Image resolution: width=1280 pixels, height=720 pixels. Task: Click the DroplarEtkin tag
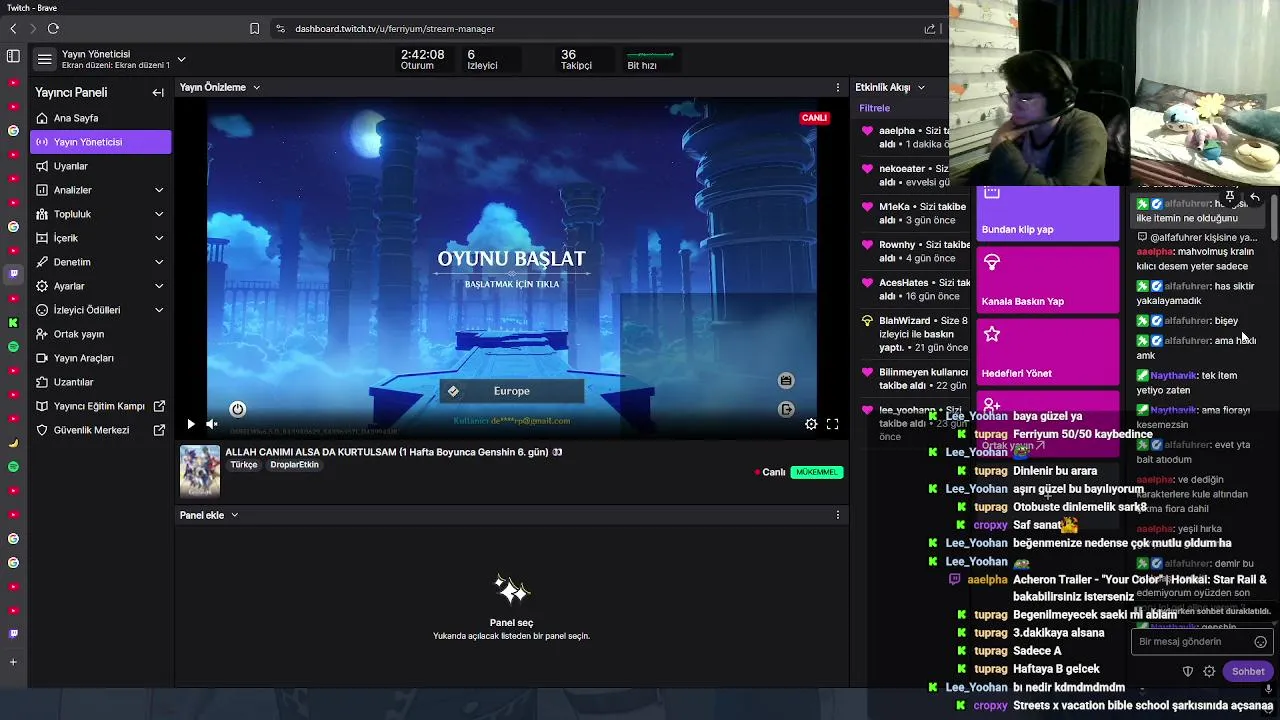point(294,465)
